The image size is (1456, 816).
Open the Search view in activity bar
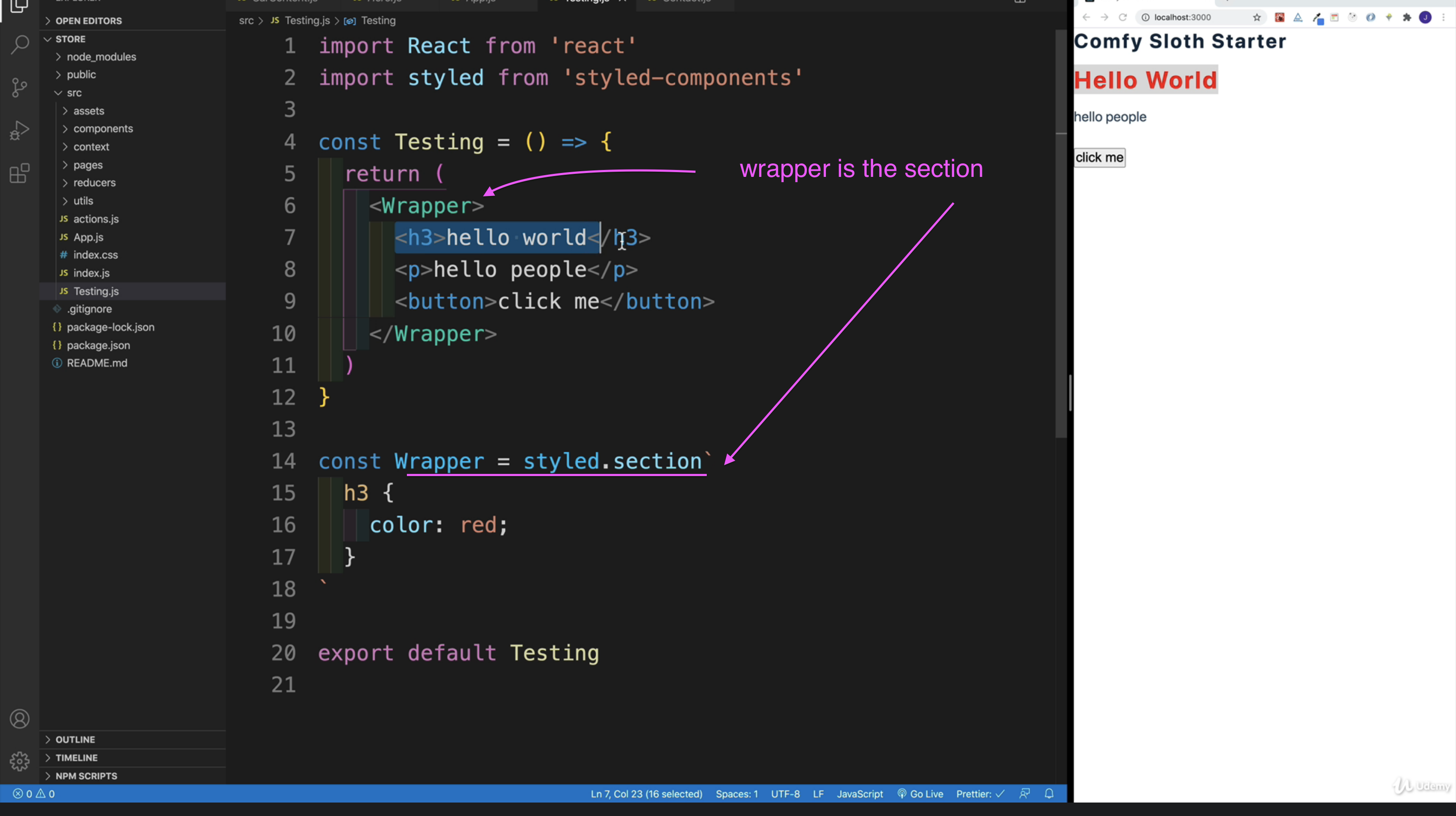(x=20, y=45)
